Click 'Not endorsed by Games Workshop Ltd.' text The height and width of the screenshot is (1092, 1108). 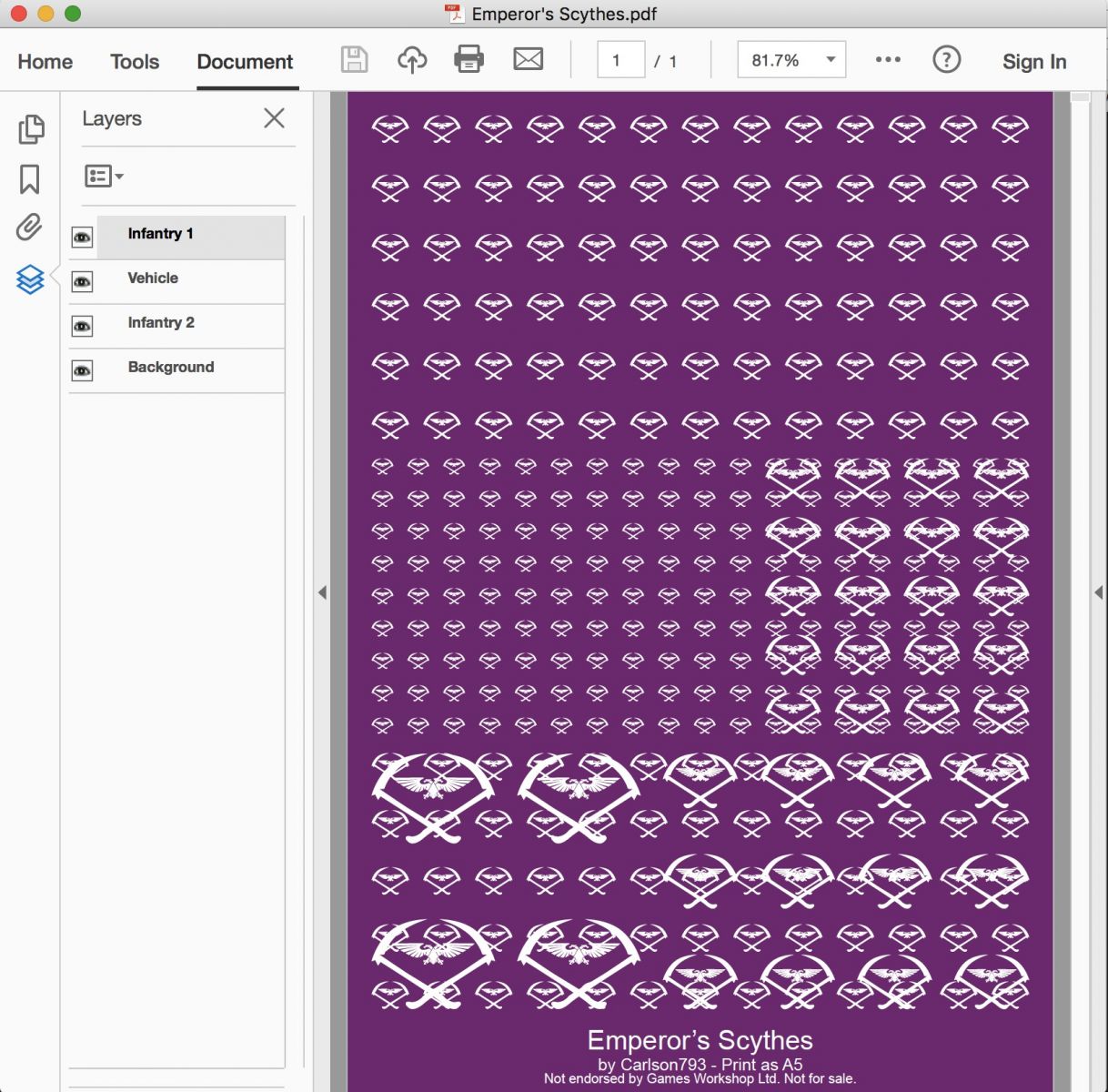[x=661, y=1078]
